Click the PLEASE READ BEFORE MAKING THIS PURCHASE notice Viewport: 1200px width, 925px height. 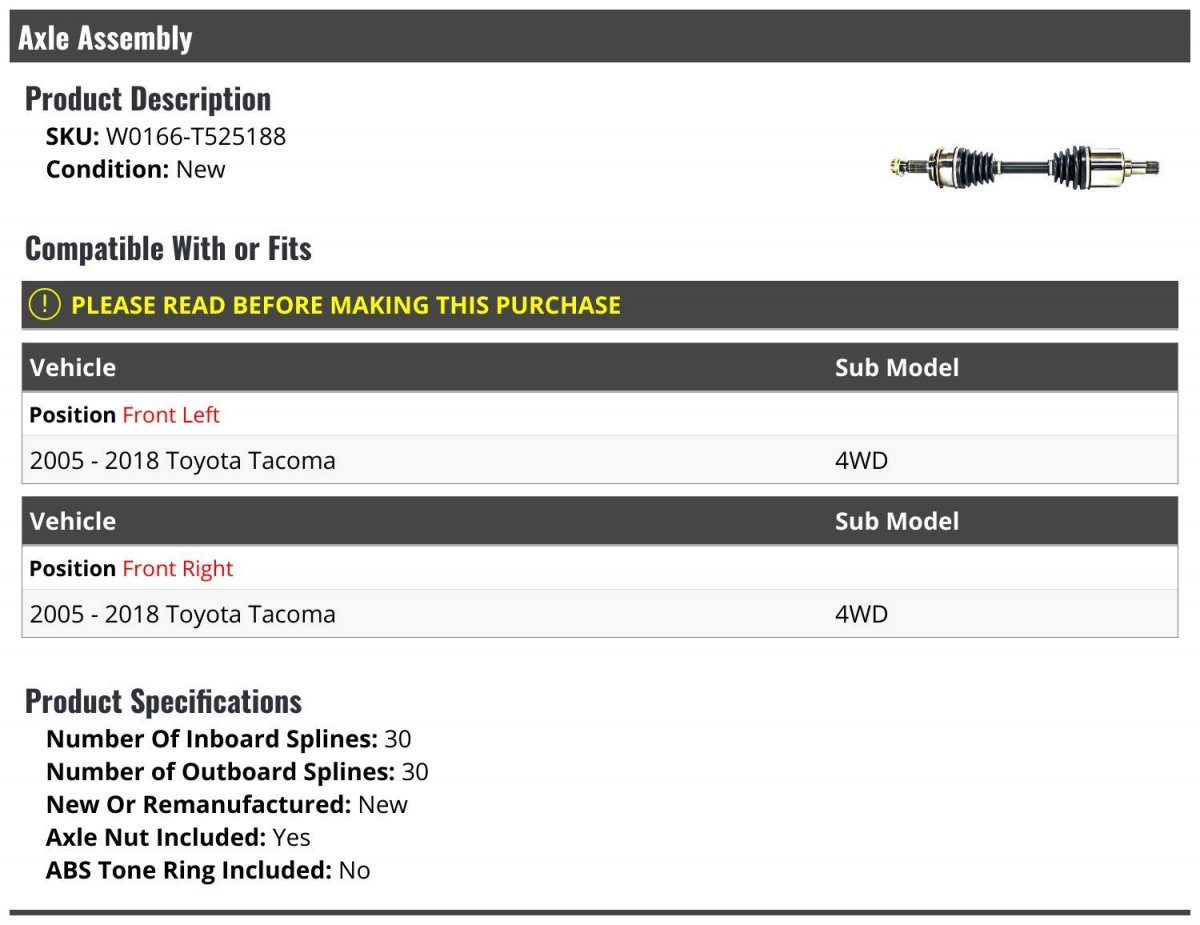pos(345,305)
